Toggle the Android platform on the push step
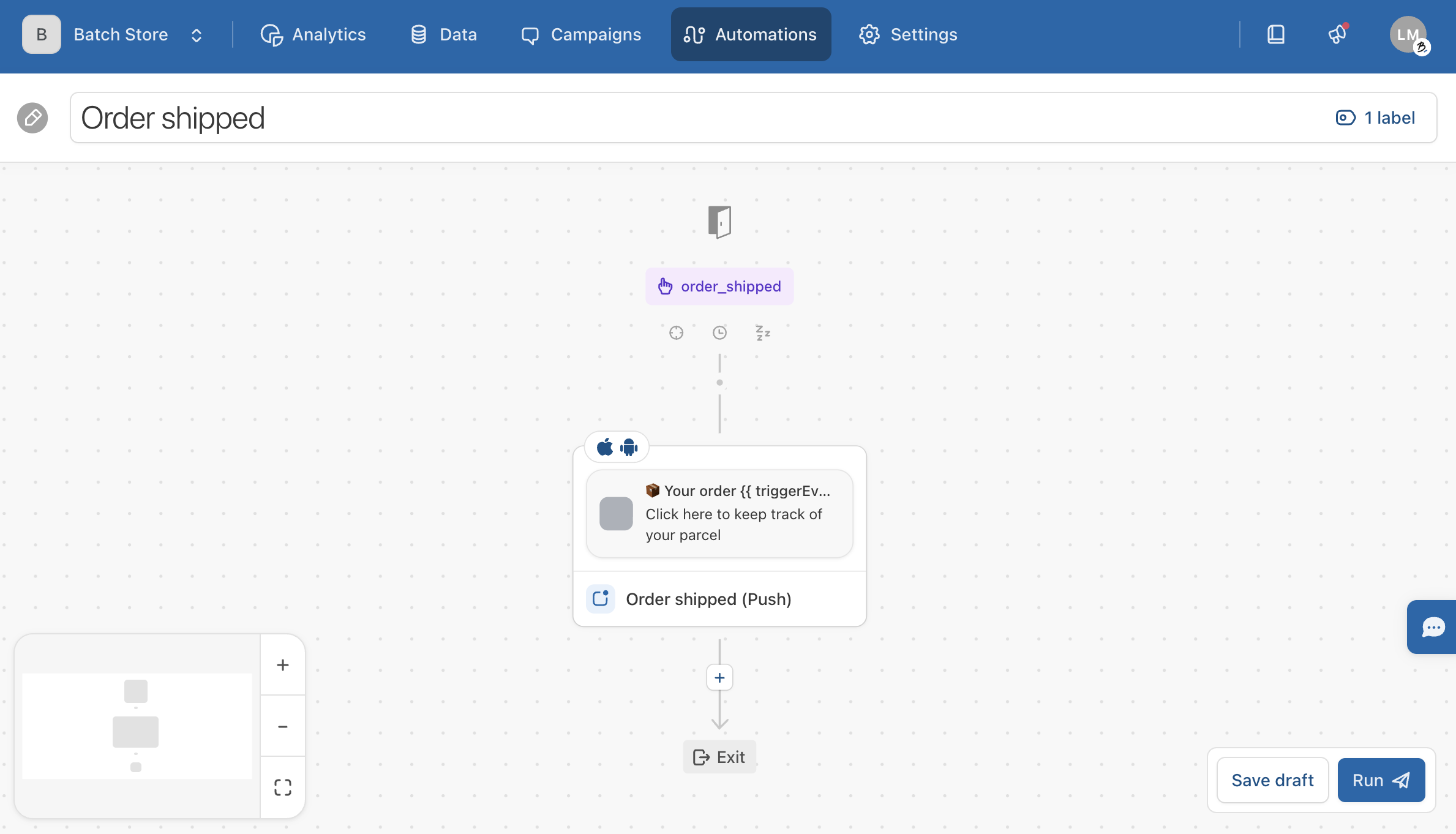 (x=629, y=446)
